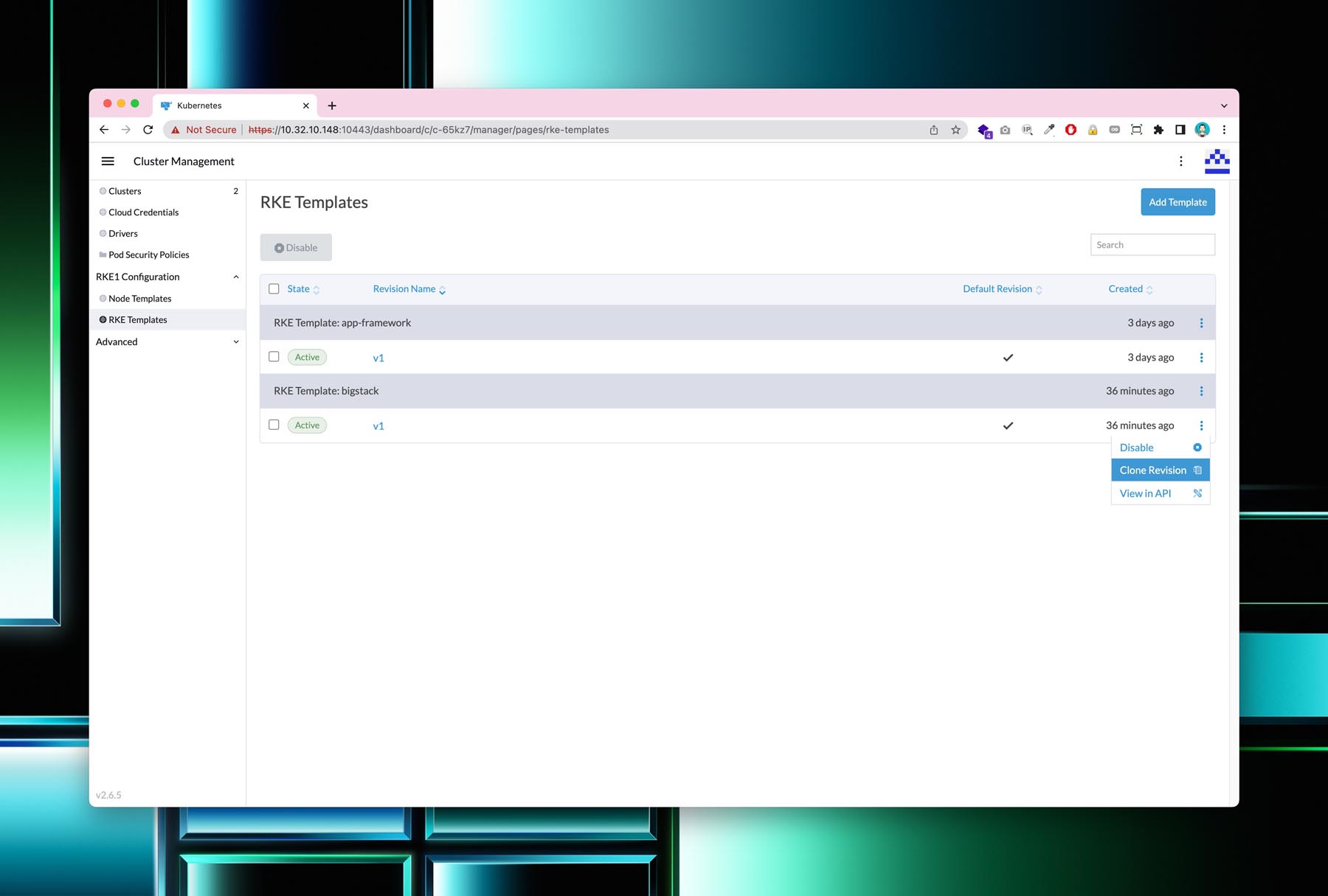Click the camera extension icon

(x=1005, y=130)
